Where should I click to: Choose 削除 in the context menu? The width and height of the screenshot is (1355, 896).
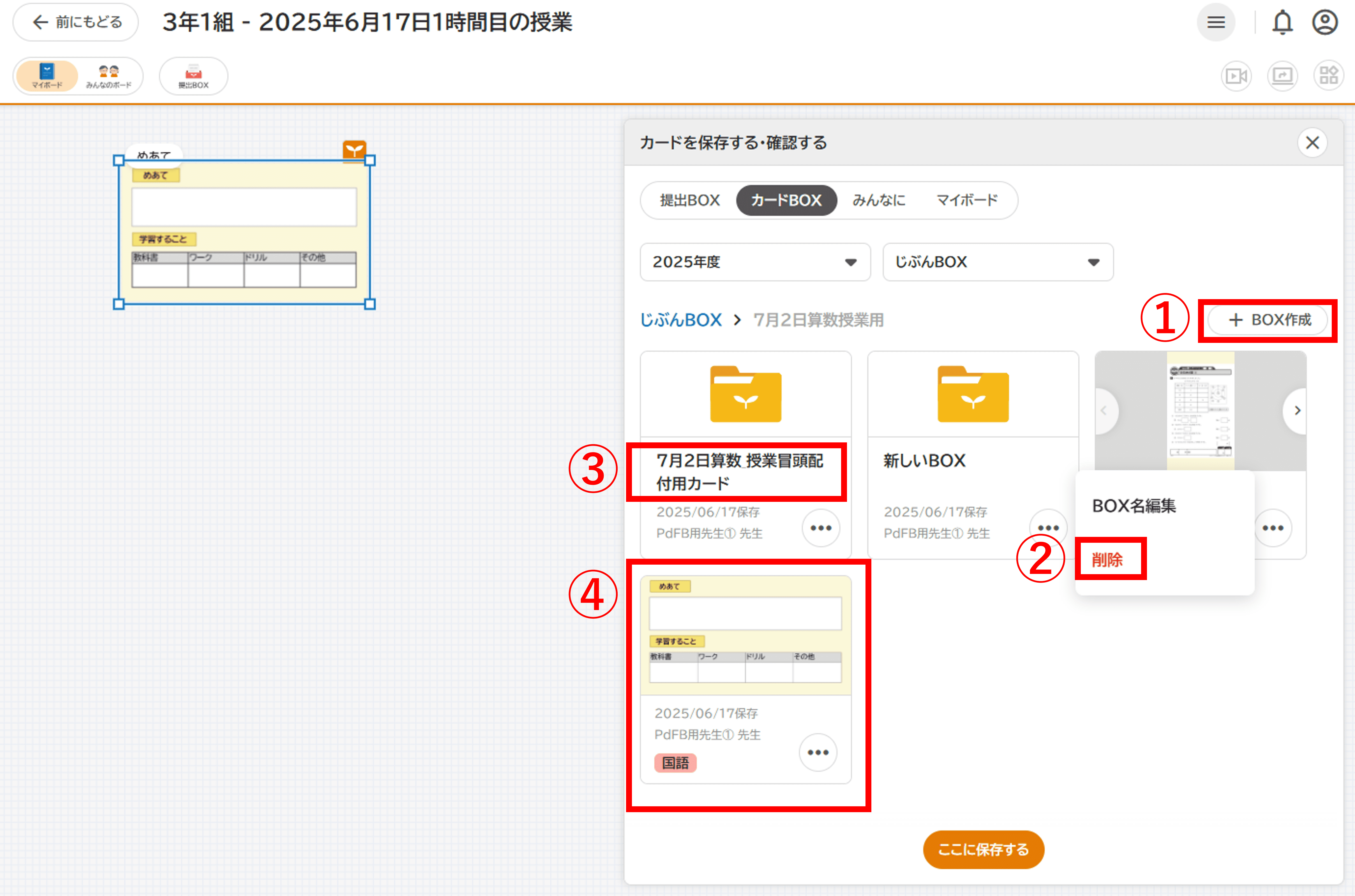pyautogui.click(x=1107, y=559)
